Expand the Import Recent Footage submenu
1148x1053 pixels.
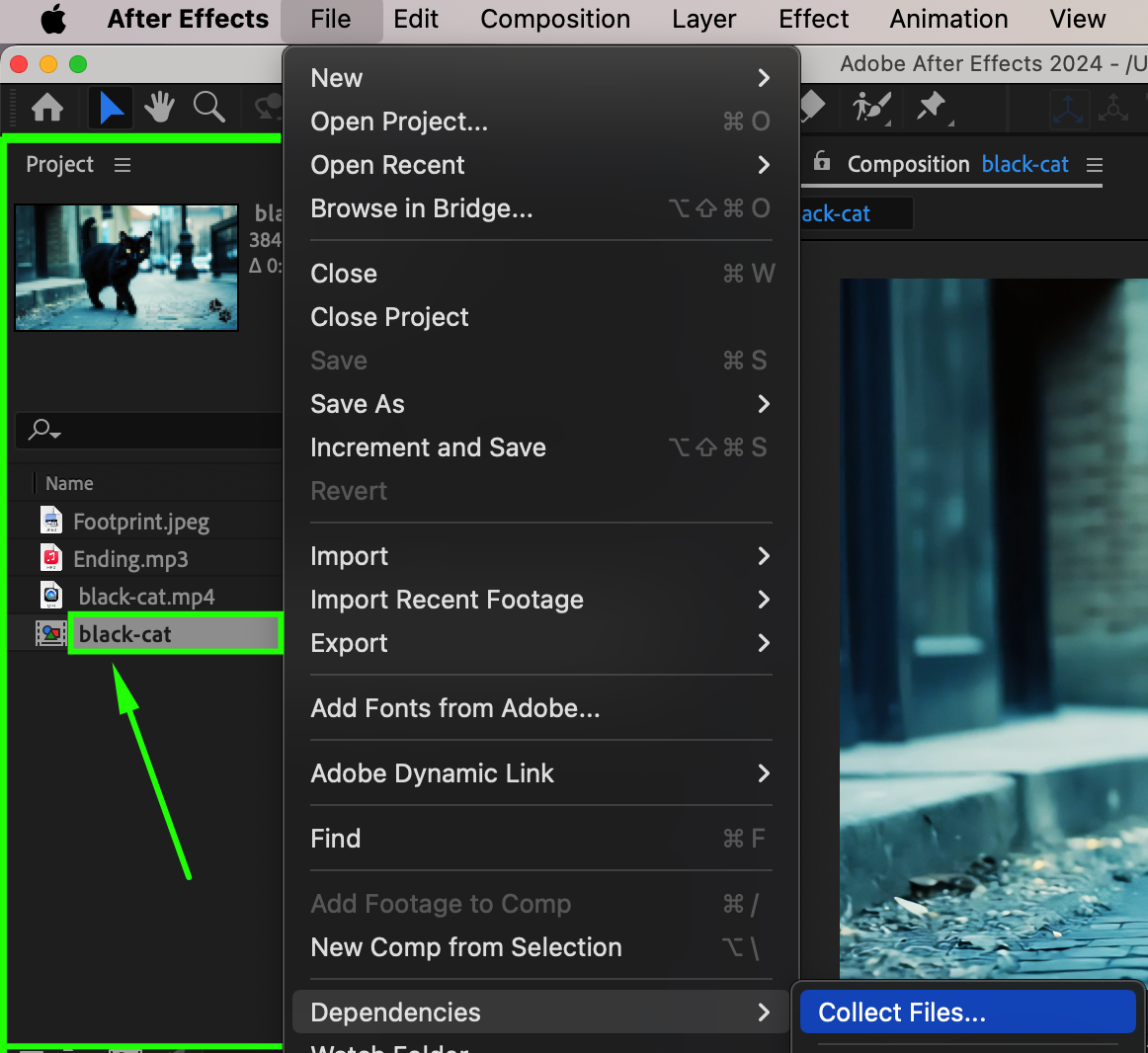coord(541,600)
